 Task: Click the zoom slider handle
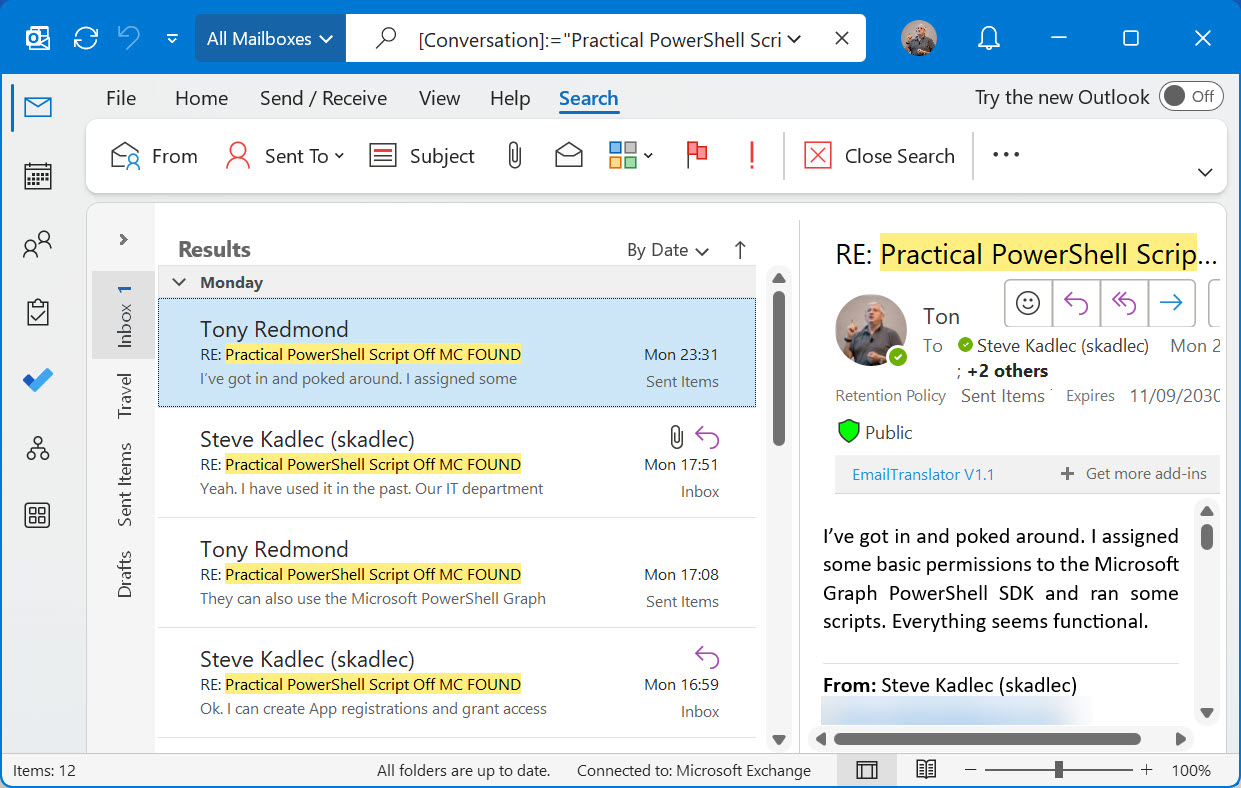(x=1058, y=770)
